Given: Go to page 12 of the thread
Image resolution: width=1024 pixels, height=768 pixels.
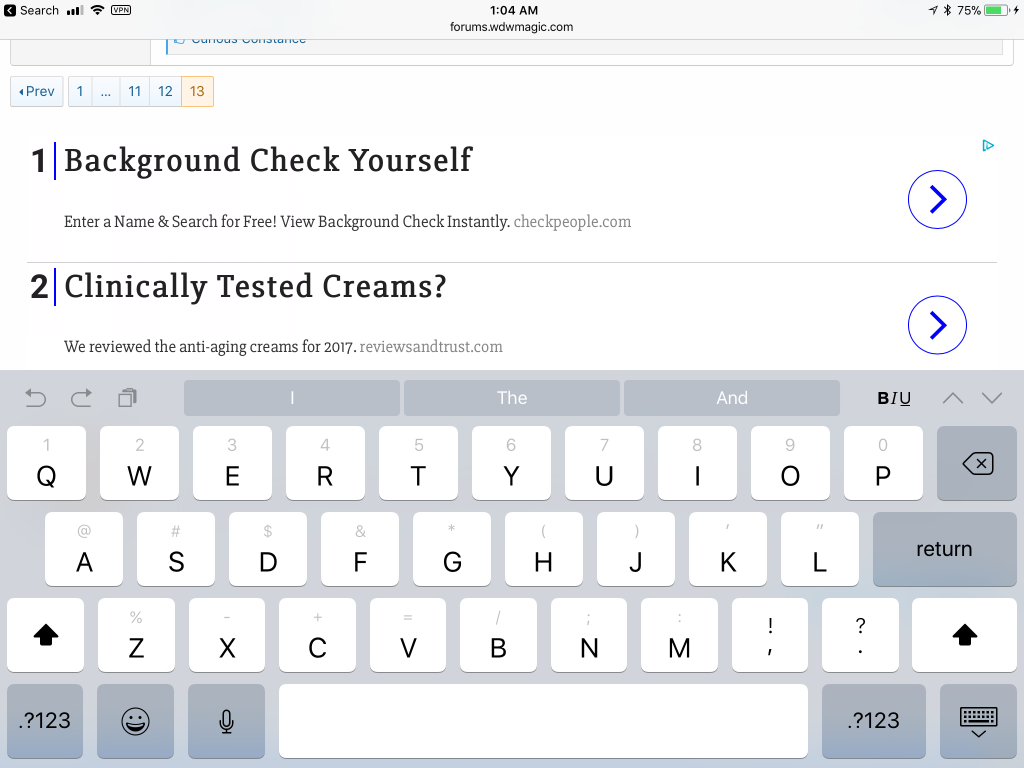Looking at the screenshot, I should click(165, 91).
